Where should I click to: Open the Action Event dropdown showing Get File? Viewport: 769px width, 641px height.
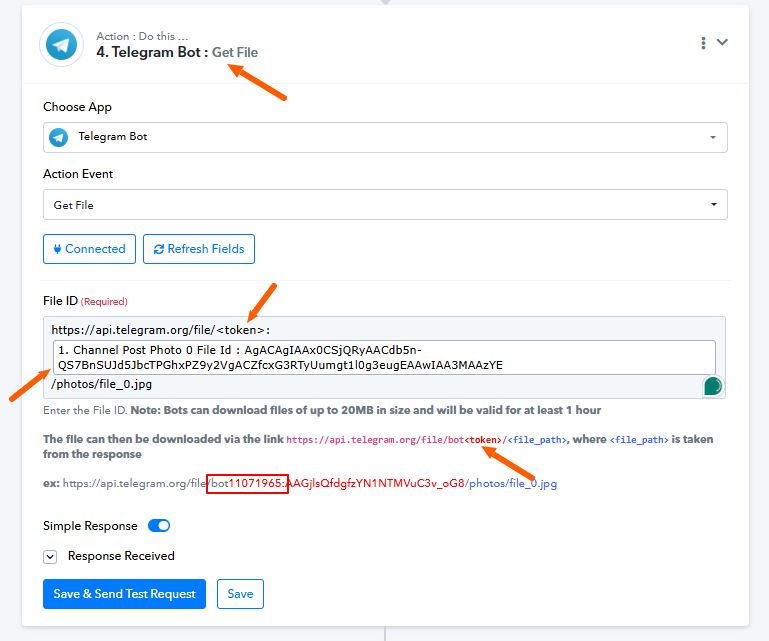(385, 205)
